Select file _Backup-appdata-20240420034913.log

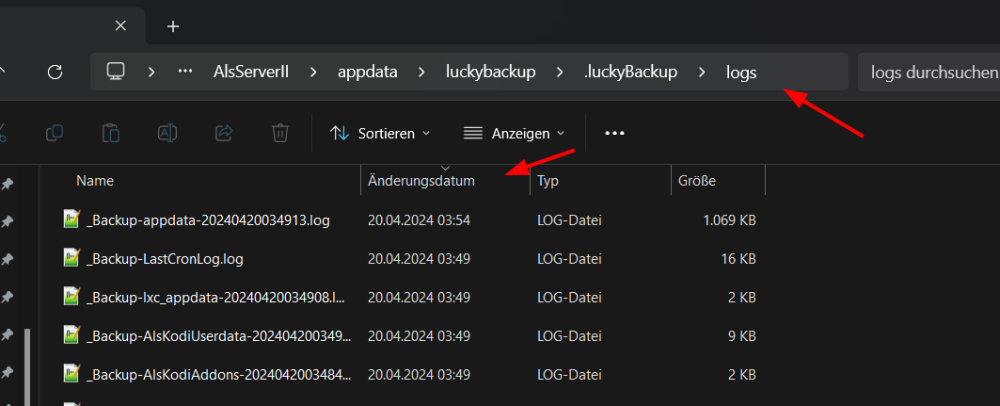pyautogui.click(x=208, y=221)
